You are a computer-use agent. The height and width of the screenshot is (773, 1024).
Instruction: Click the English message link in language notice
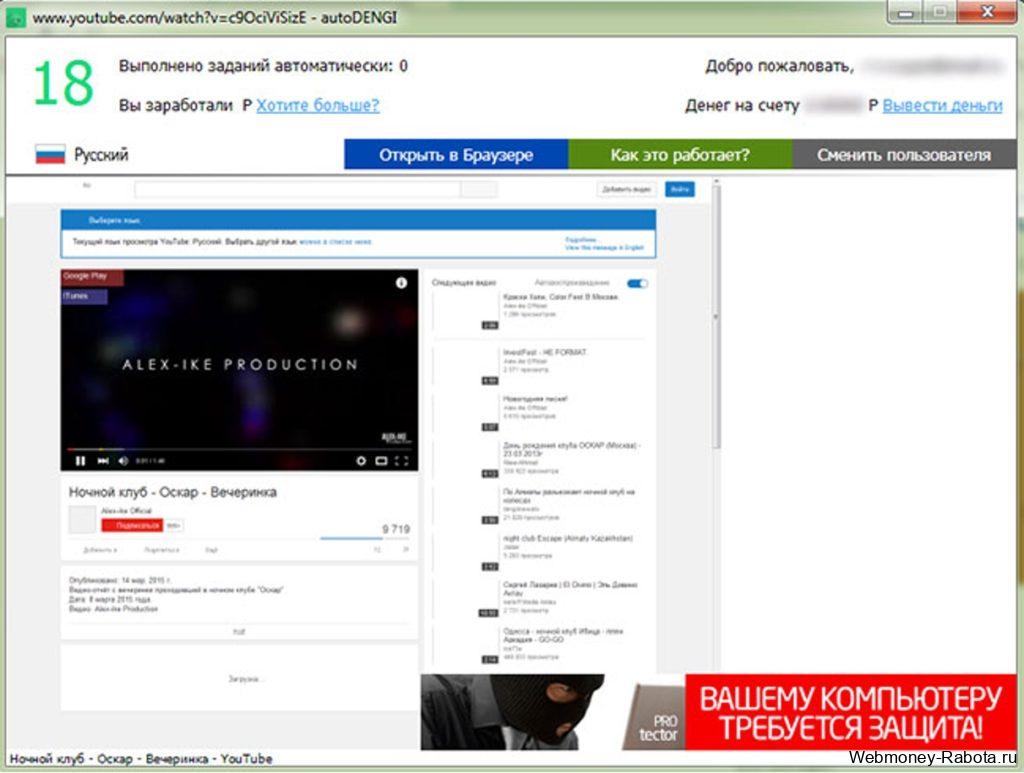coord(604,248)
